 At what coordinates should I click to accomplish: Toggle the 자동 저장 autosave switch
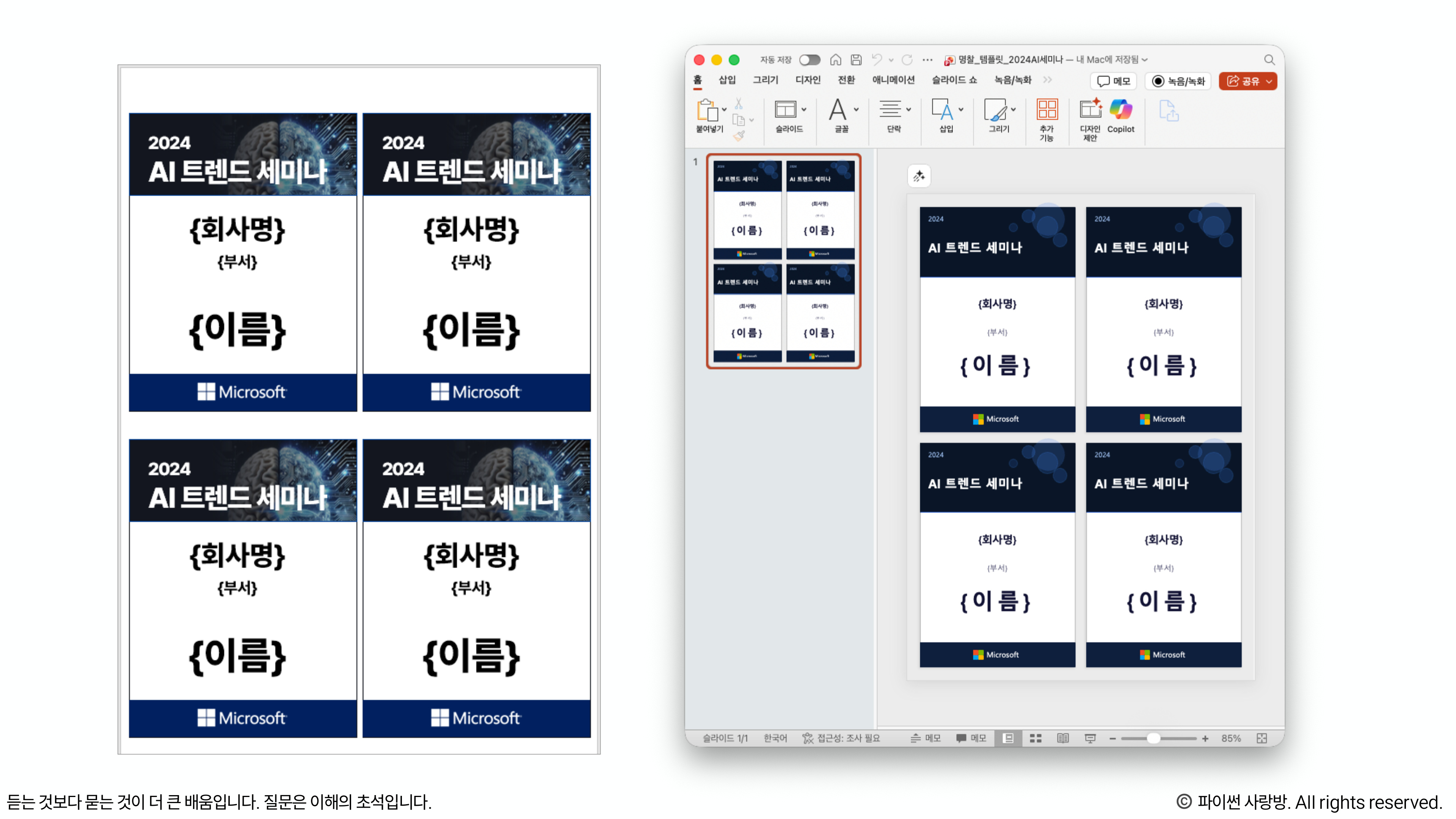click(810, 60)
